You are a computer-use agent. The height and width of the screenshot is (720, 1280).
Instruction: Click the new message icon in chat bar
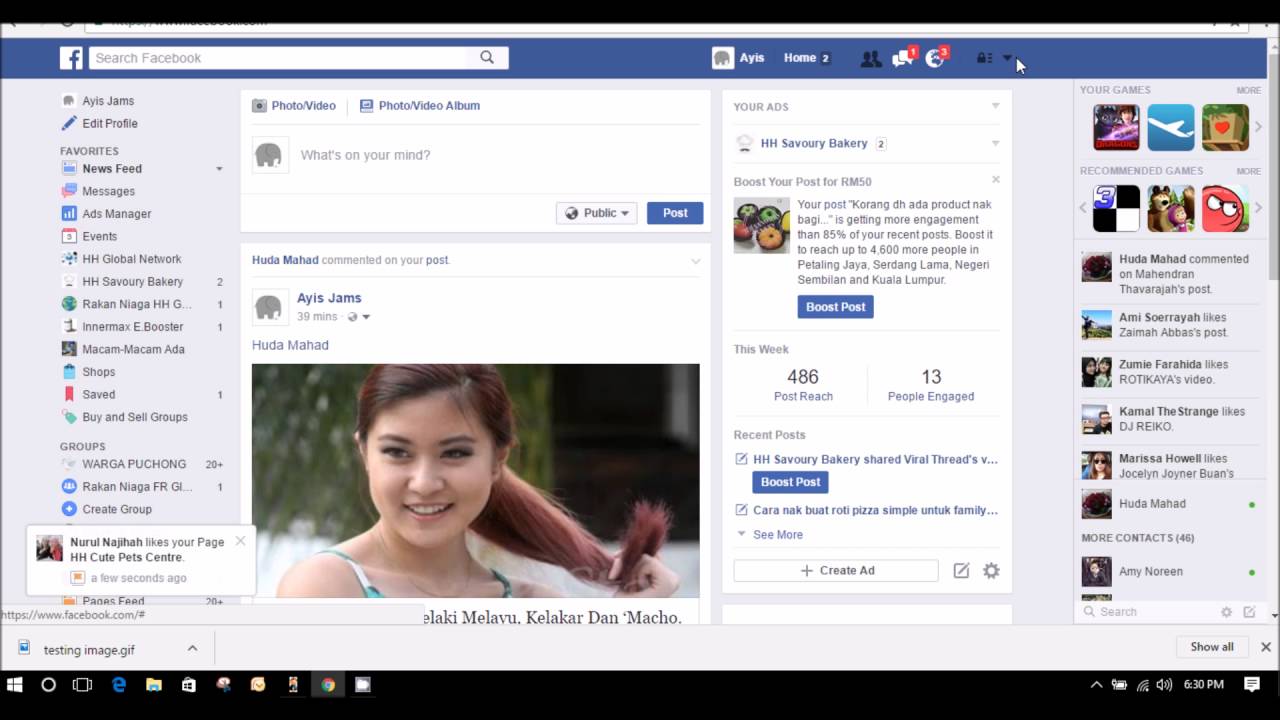tap(1249, 612)
